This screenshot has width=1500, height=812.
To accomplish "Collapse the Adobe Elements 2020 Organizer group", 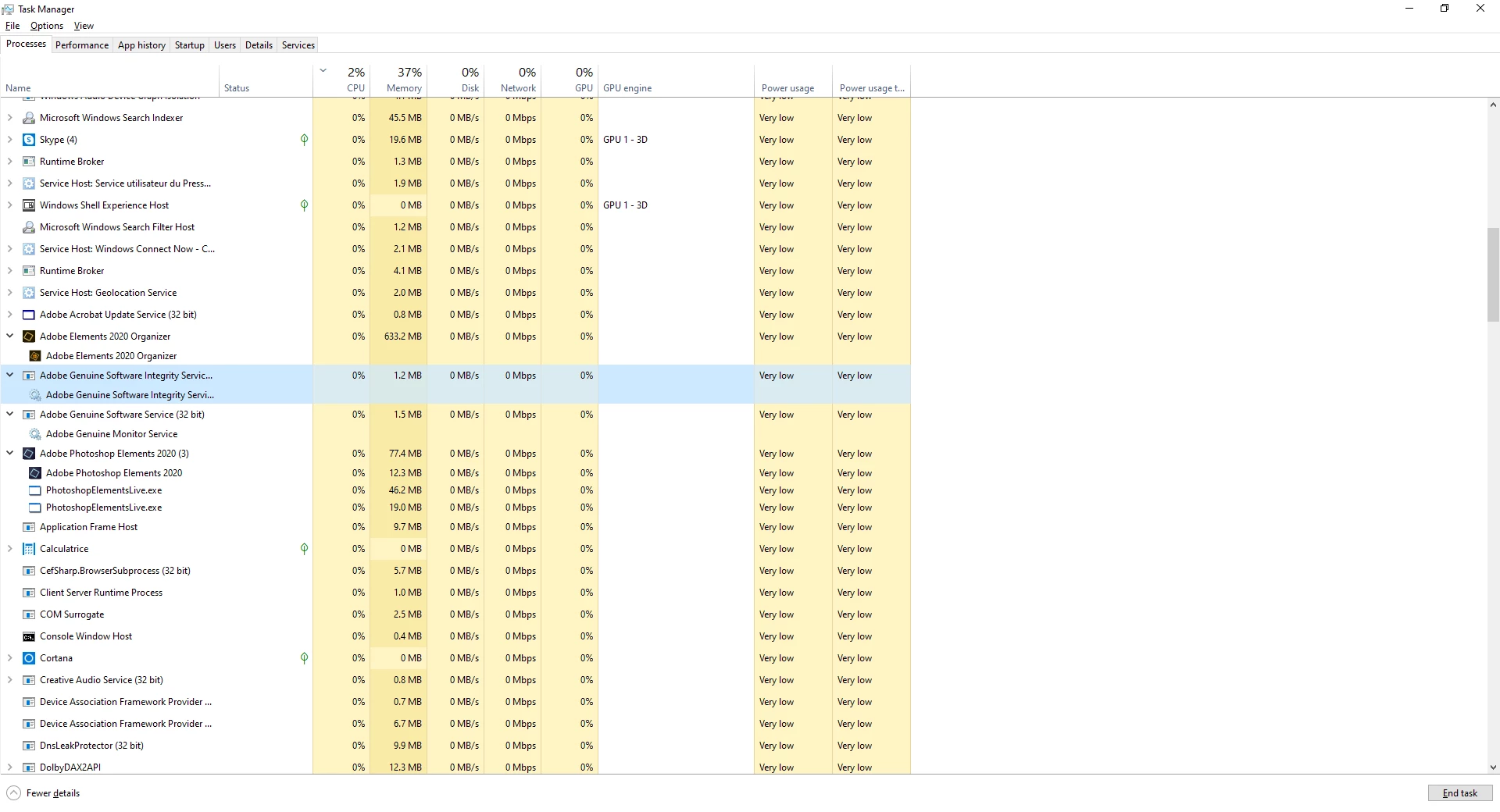I will (x=9, y=337).
